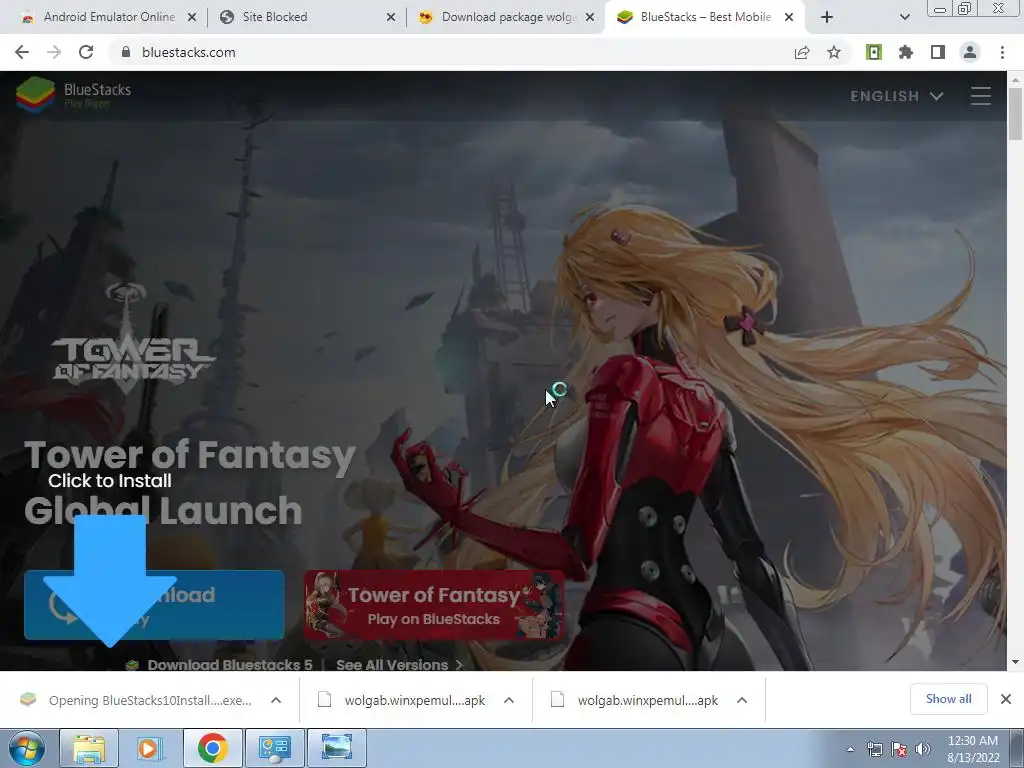1024x768 pixels.
Task: Open the See All Versions link
Action: [x=399, y=665]
